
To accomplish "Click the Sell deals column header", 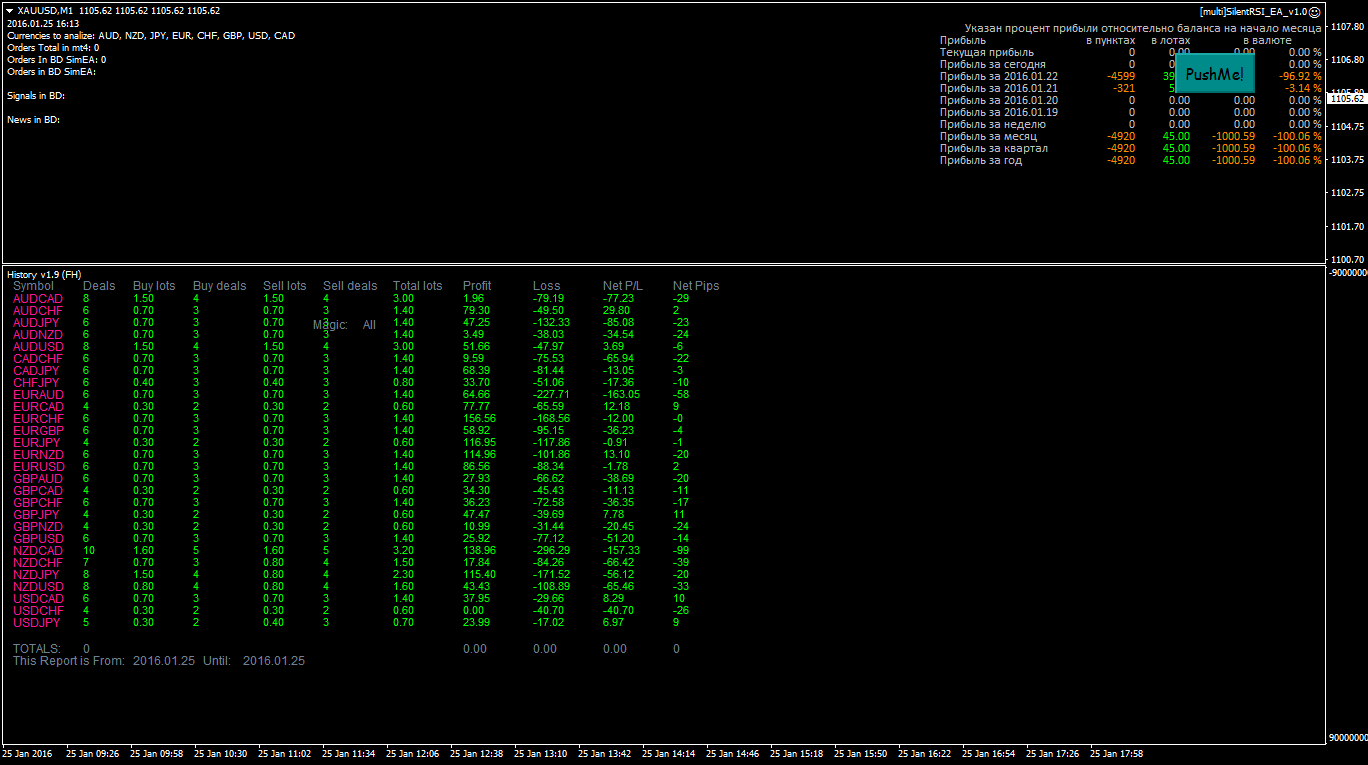I will point(350,286).
